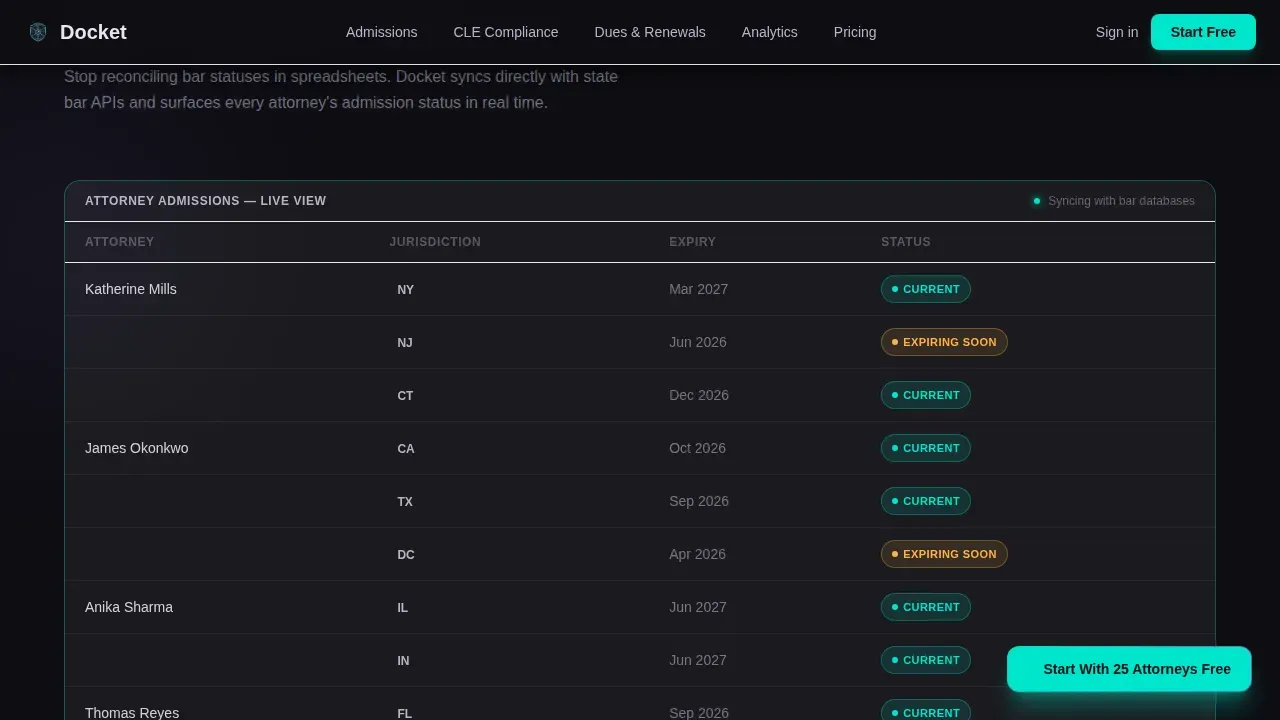Click the CURRENT badge in CA row

pos(925,448)
